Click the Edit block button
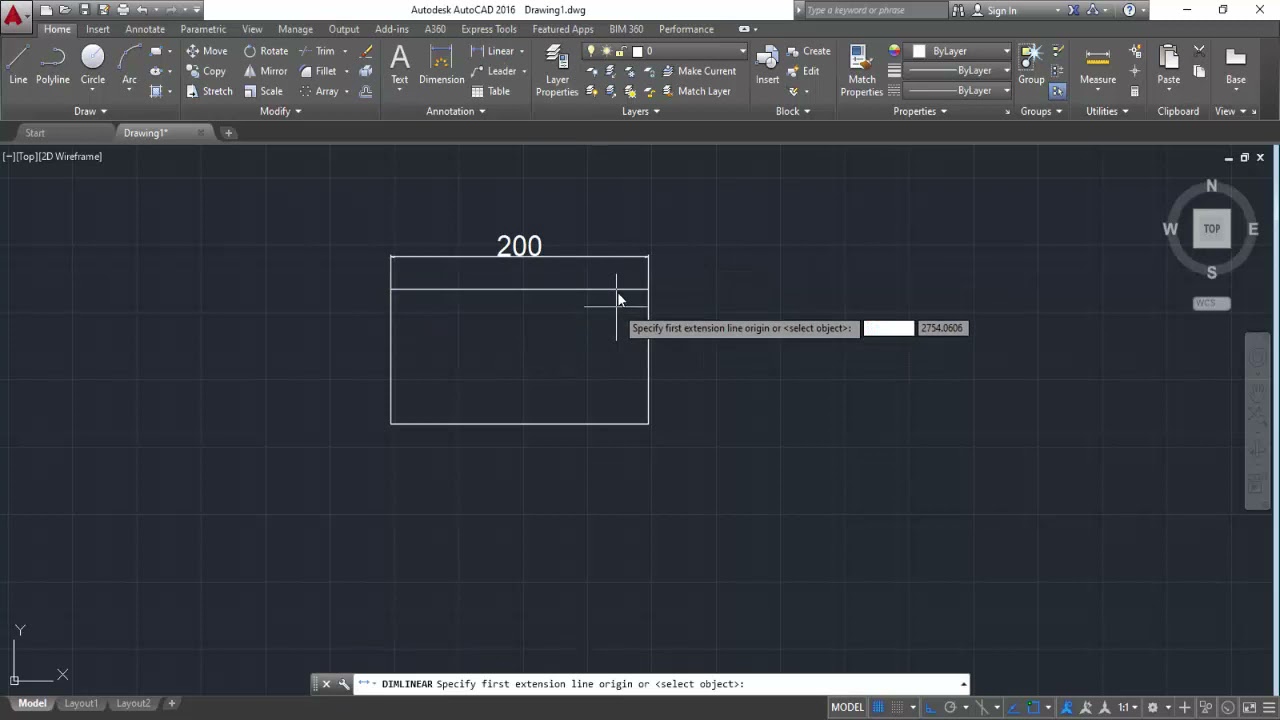 [x=802, y=71]
